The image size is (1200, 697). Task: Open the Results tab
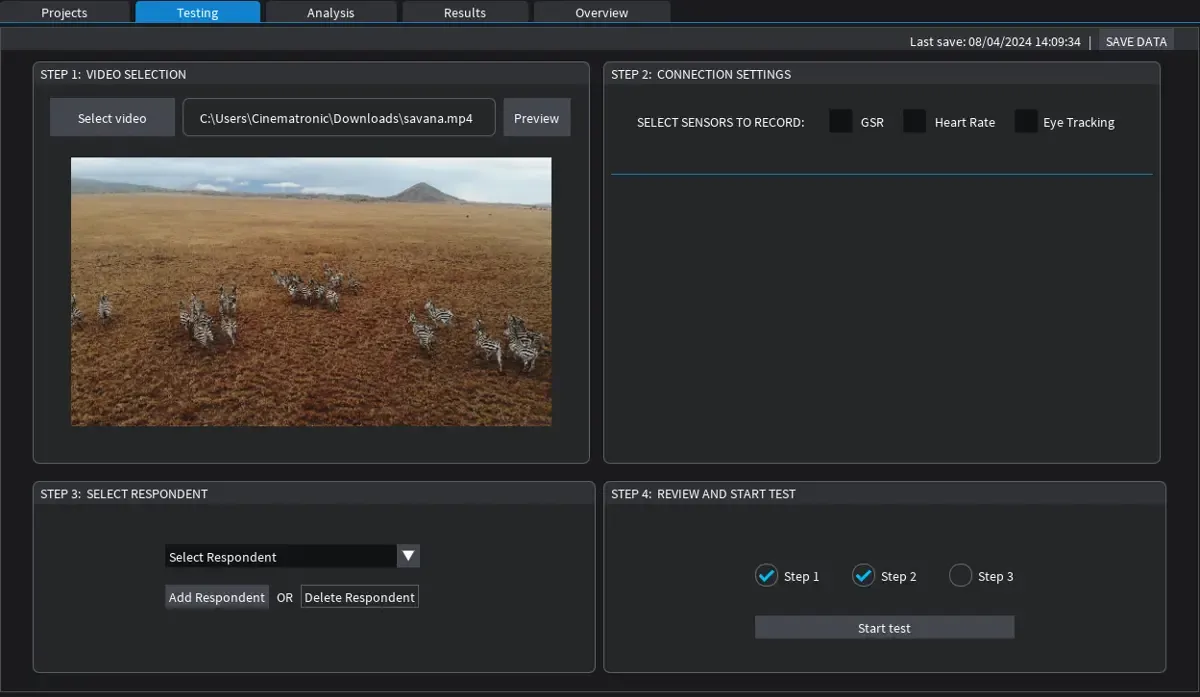coord(464,12)
